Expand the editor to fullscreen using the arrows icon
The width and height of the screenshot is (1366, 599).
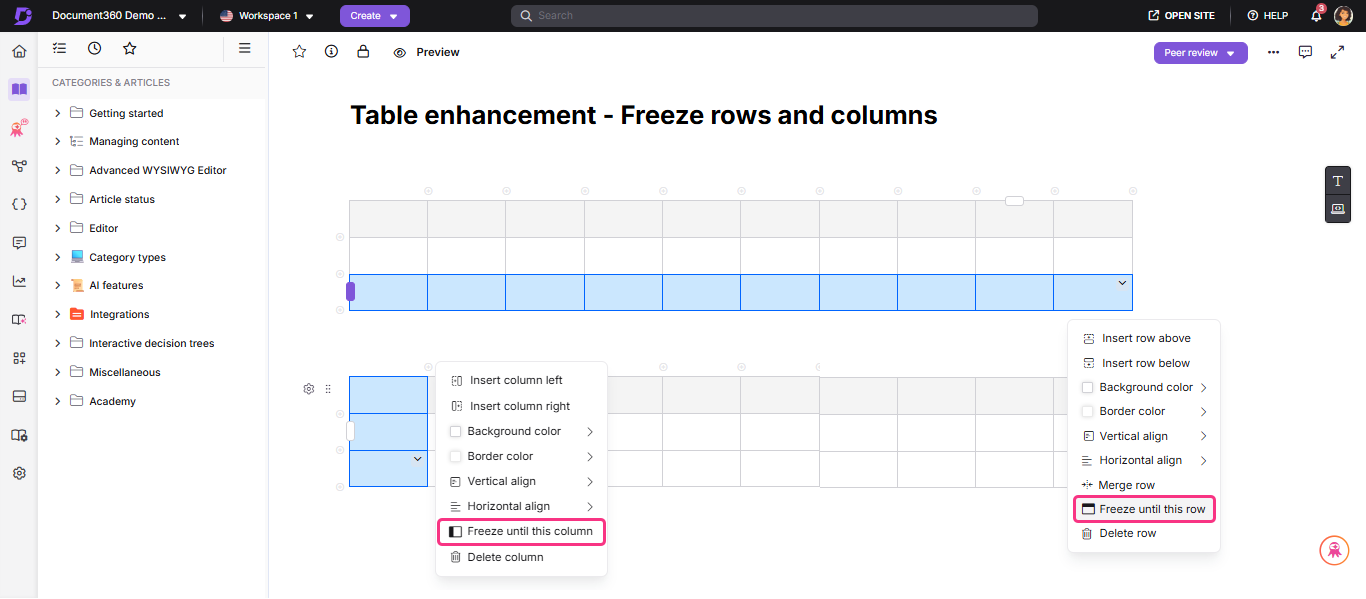pyautogui.click(x=1337, y=51)
